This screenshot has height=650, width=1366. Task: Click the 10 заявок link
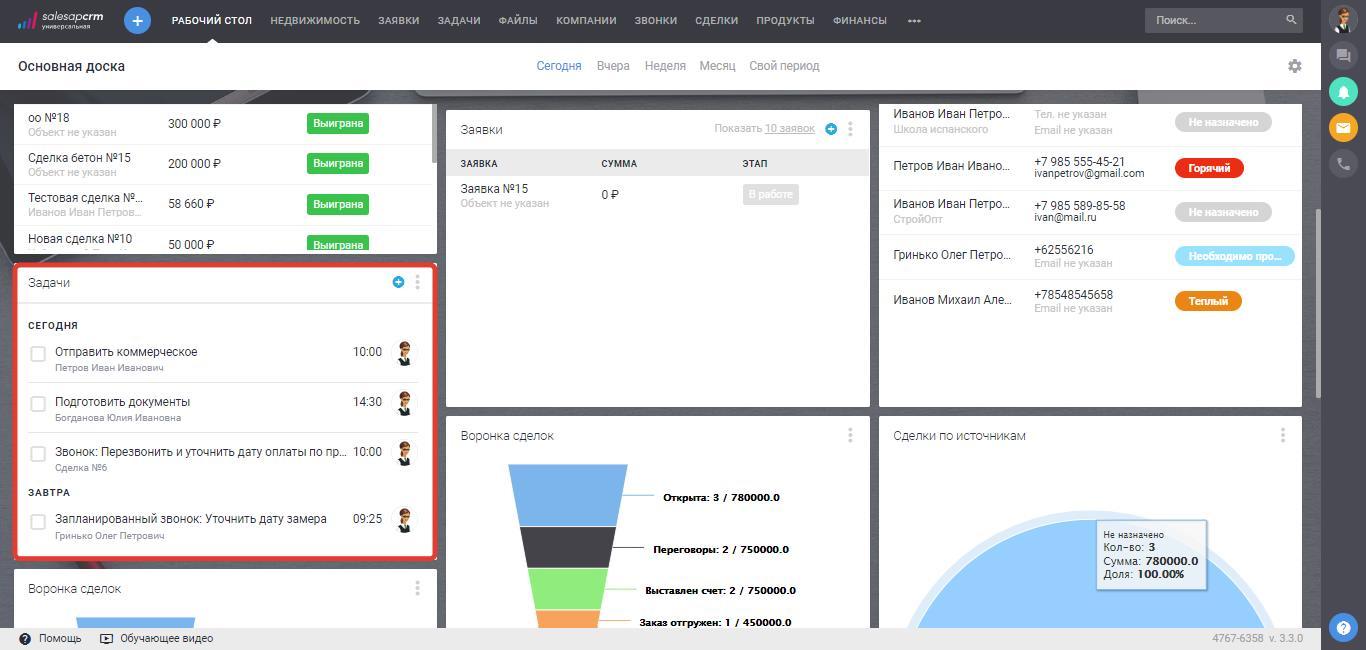tap(790, 128)
